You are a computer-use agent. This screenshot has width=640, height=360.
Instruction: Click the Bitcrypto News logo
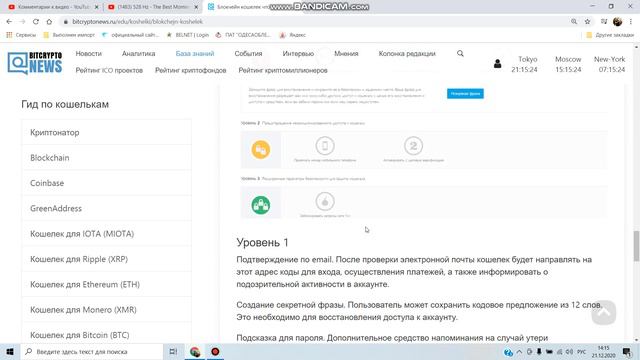35,63
